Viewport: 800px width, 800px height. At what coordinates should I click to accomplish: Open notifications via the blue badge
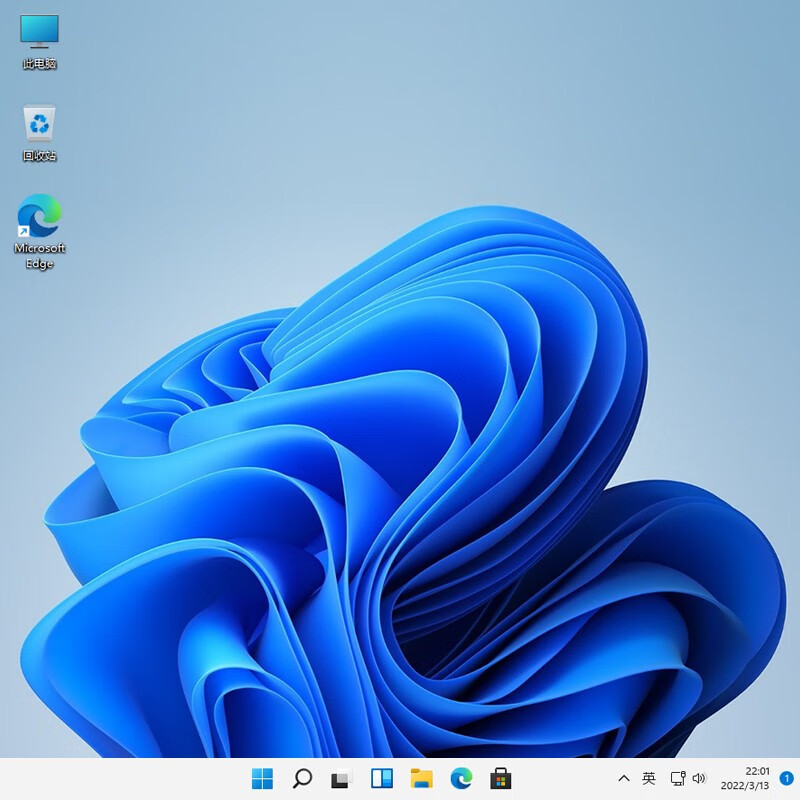(786, 778)
